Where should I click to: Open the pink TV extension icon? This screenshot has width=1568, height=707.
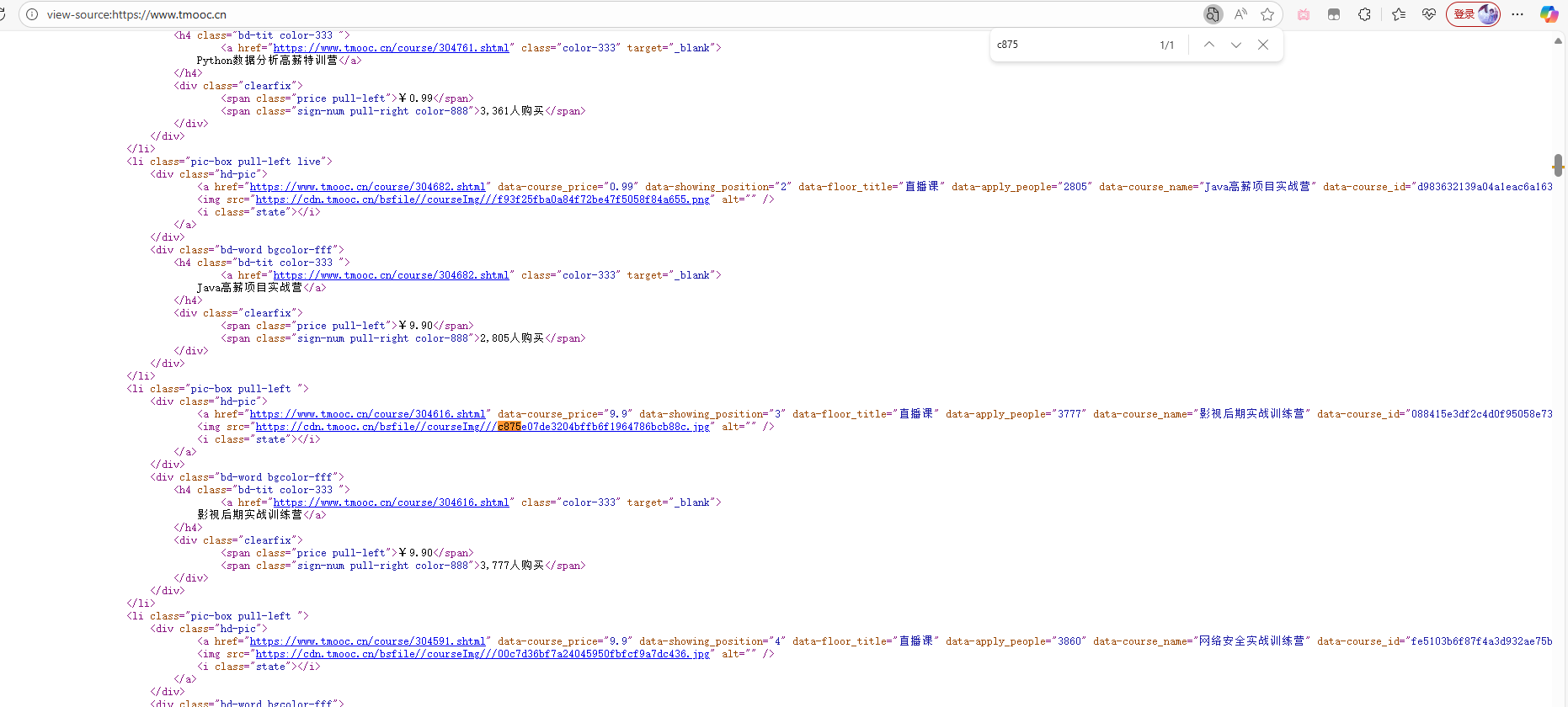tap(1304, 14)
